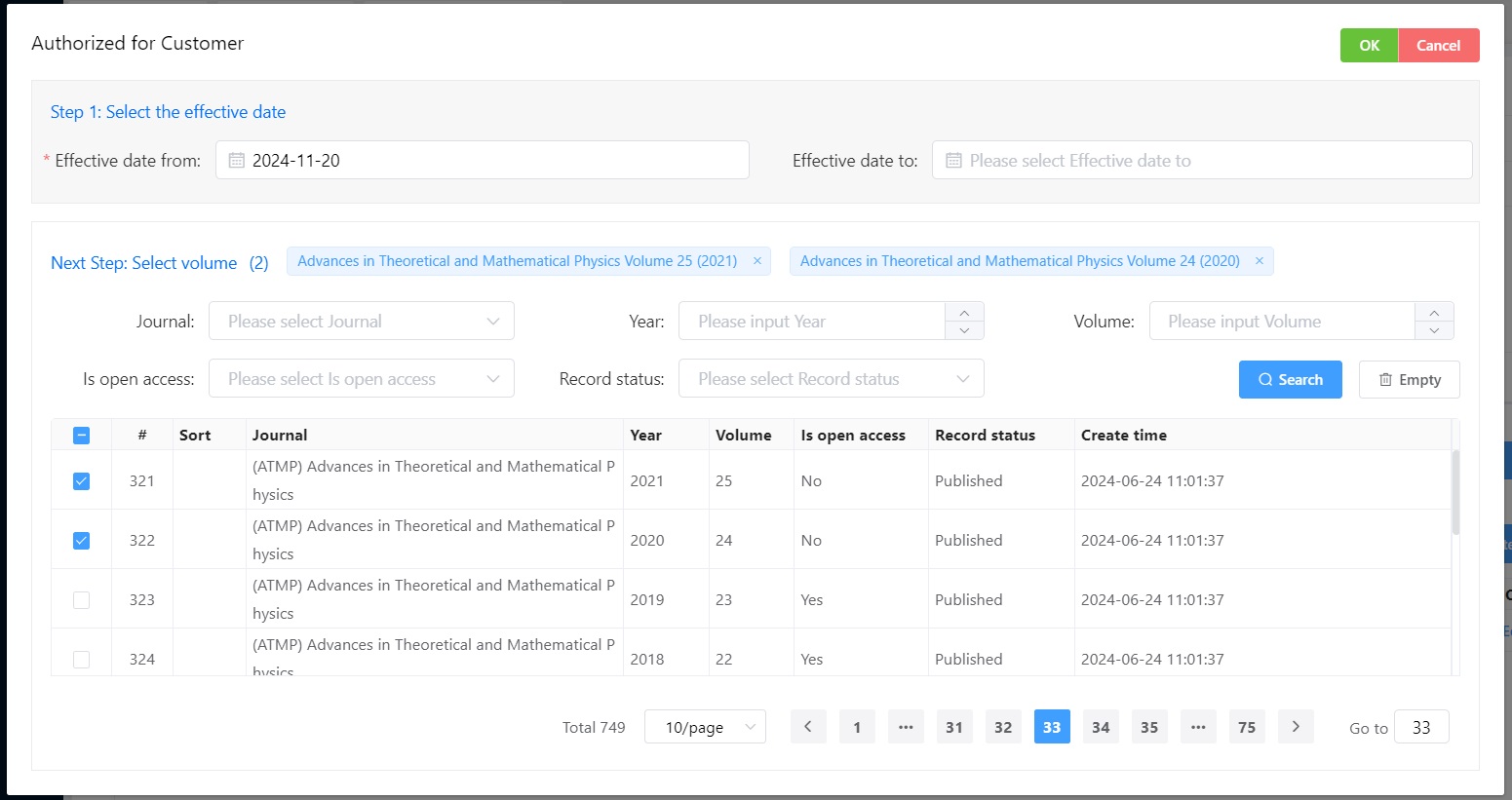1512x800 pixels.
Task: Go to next page with right chevron
Action: tap(1296, 727)
